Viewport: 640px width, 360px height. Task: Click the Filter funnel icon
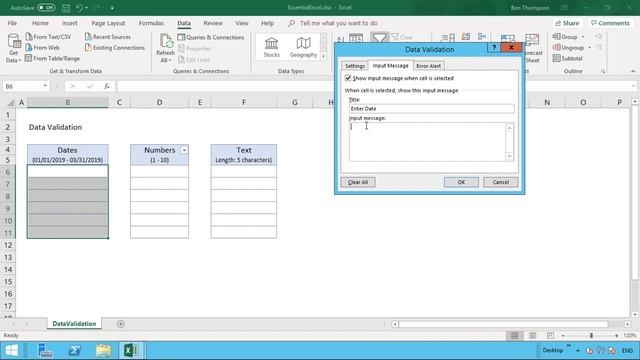[x=379, y=38]
